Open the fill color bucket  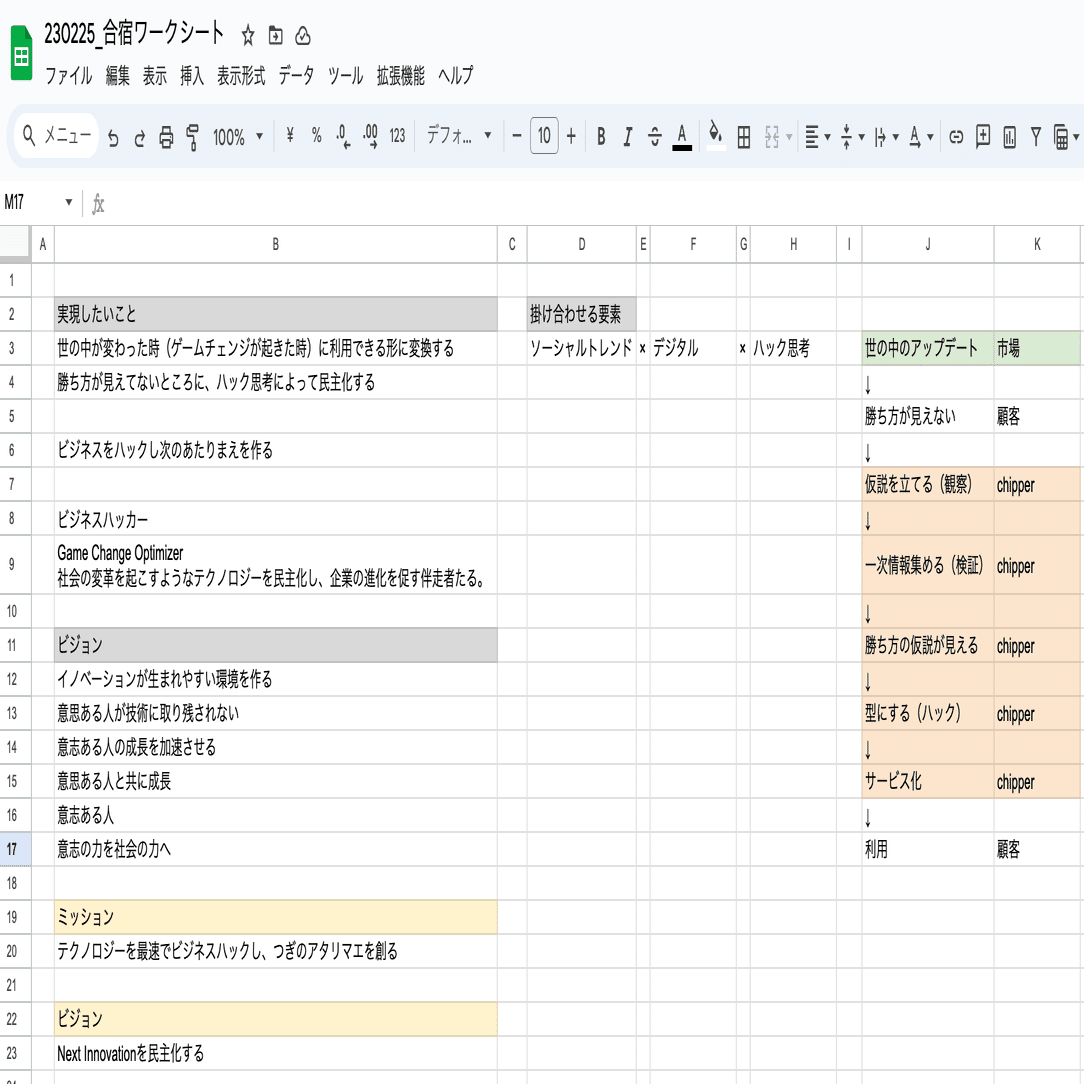[716, 135]
